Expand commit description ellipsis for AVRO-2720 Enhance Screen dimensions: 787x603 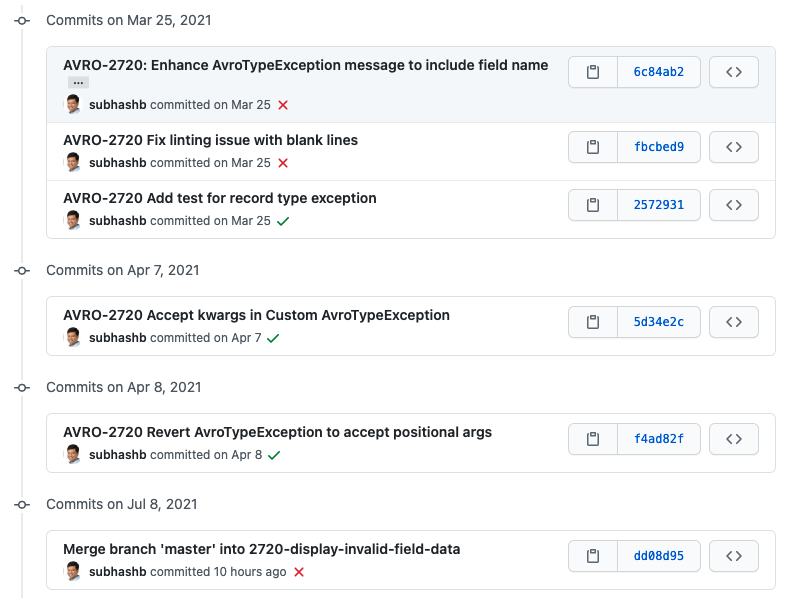[x=79, y=83]
